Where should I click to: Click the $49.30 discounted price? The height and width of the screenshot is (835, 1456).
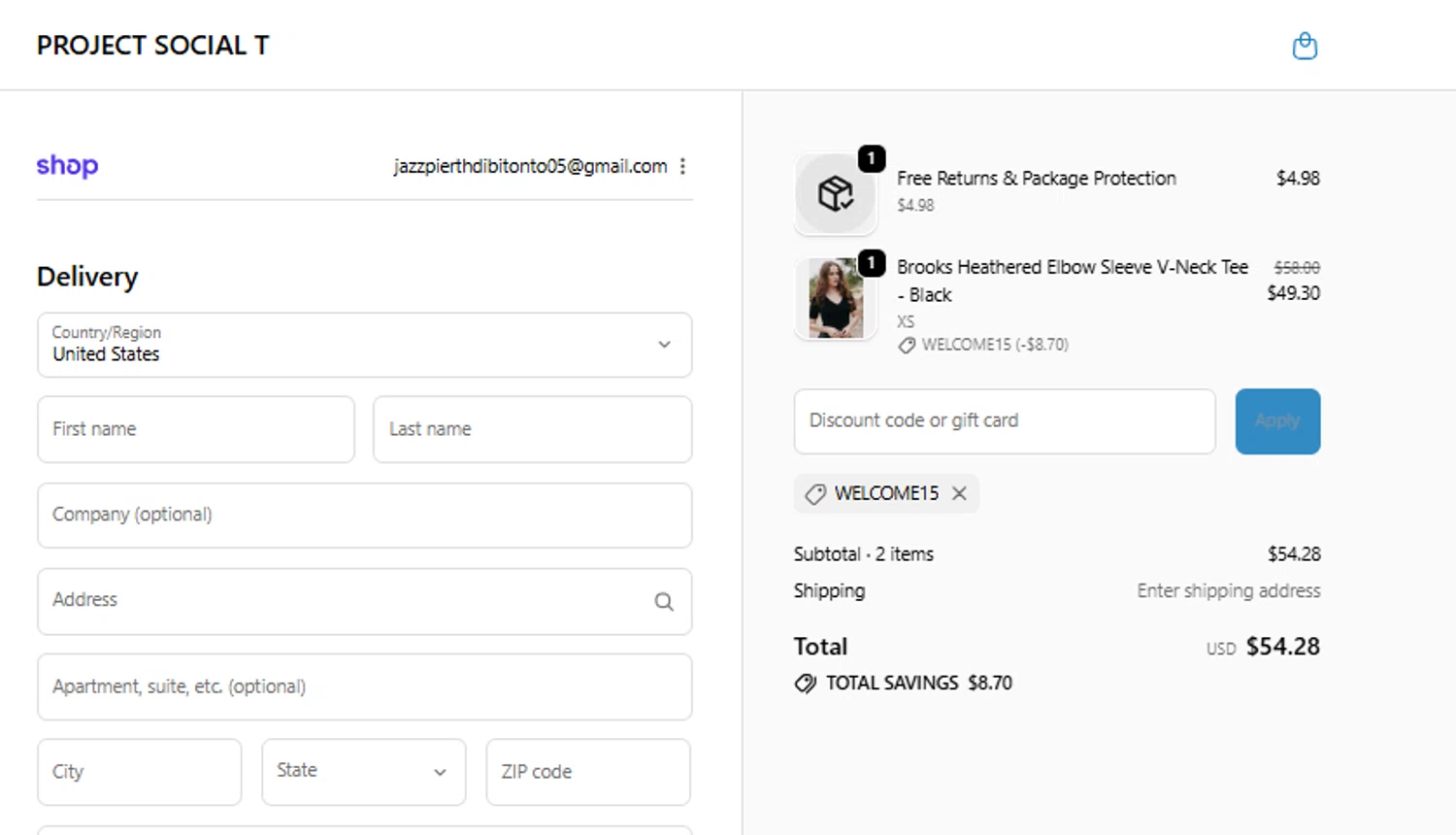1293,293
